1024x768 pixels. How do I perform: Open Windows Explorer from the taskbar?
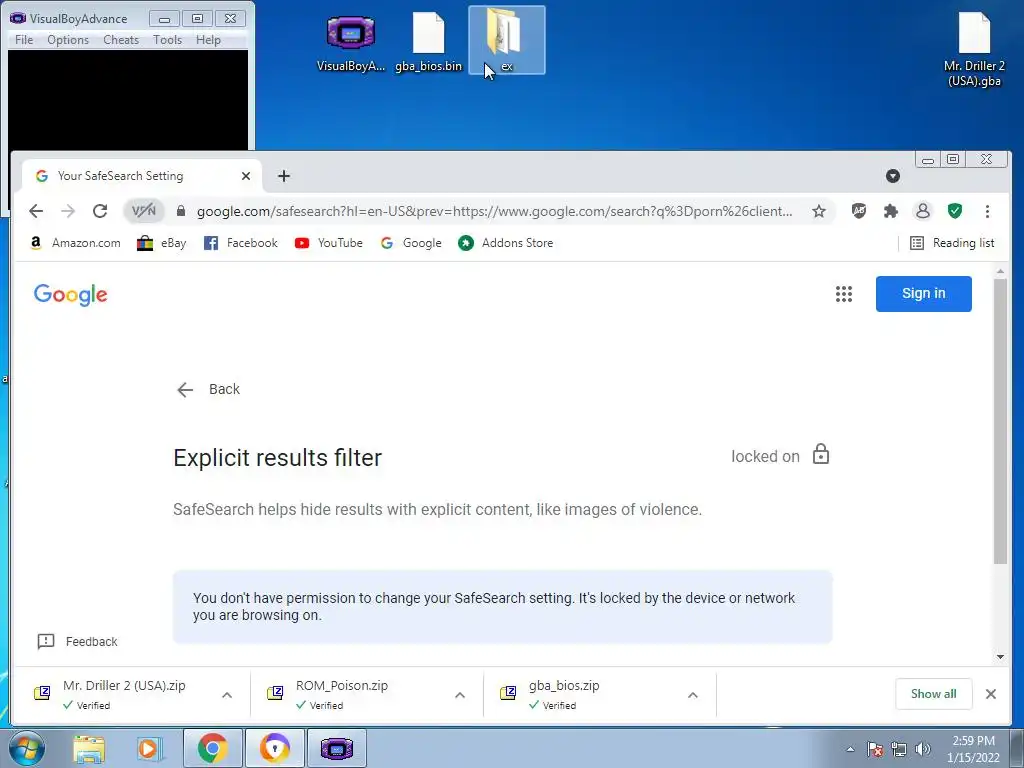click(89, 748)
